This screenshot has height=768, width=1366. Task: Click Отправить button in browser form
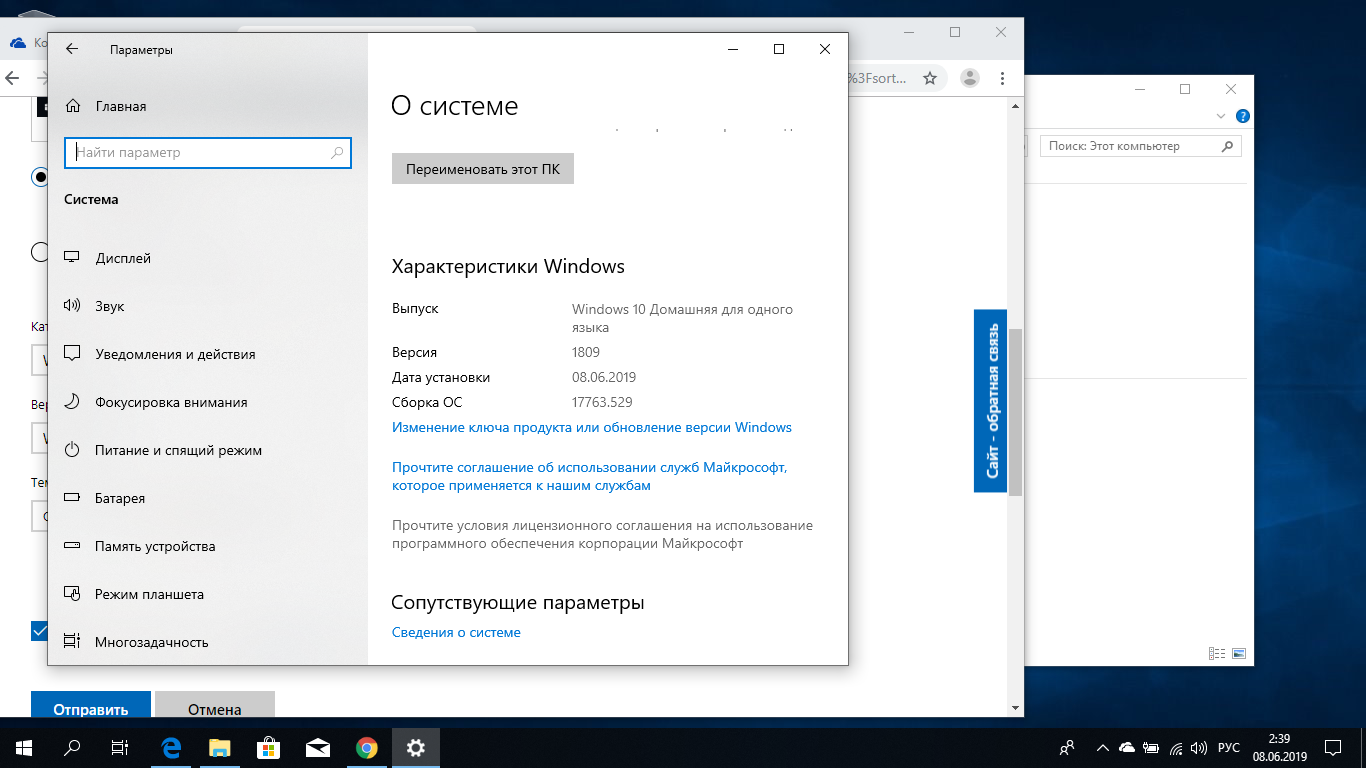click(x=91, y=706)
